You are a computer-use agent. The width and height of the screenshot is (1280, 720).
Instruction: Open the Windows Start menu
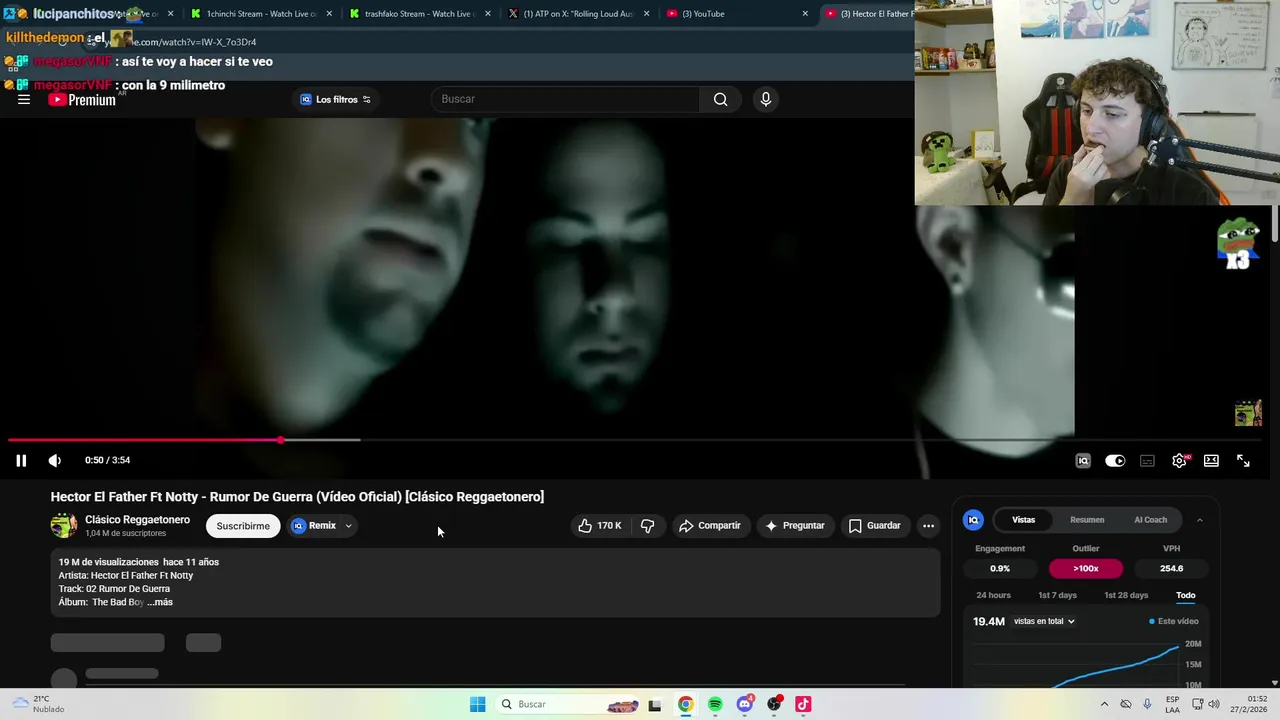[x=478, y=704]
